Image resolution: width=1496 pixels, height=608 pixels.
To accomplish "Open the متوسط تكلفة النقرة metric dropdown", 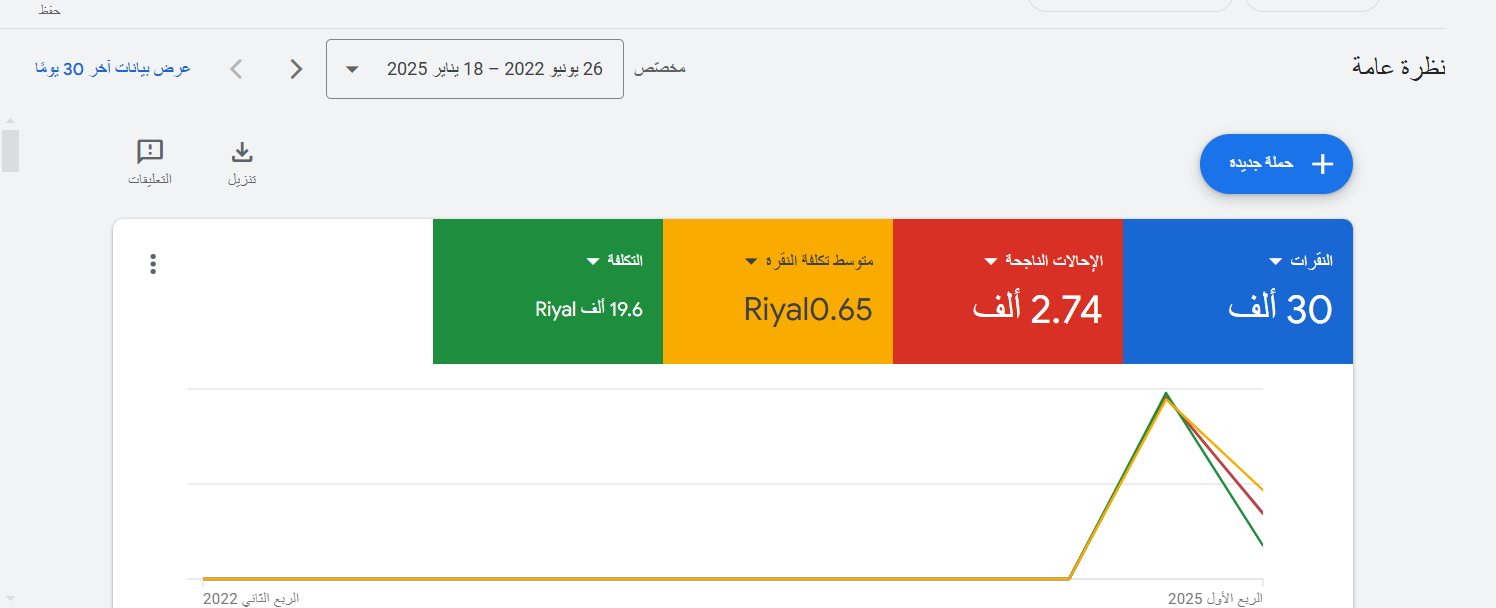I will click(751, 261).
